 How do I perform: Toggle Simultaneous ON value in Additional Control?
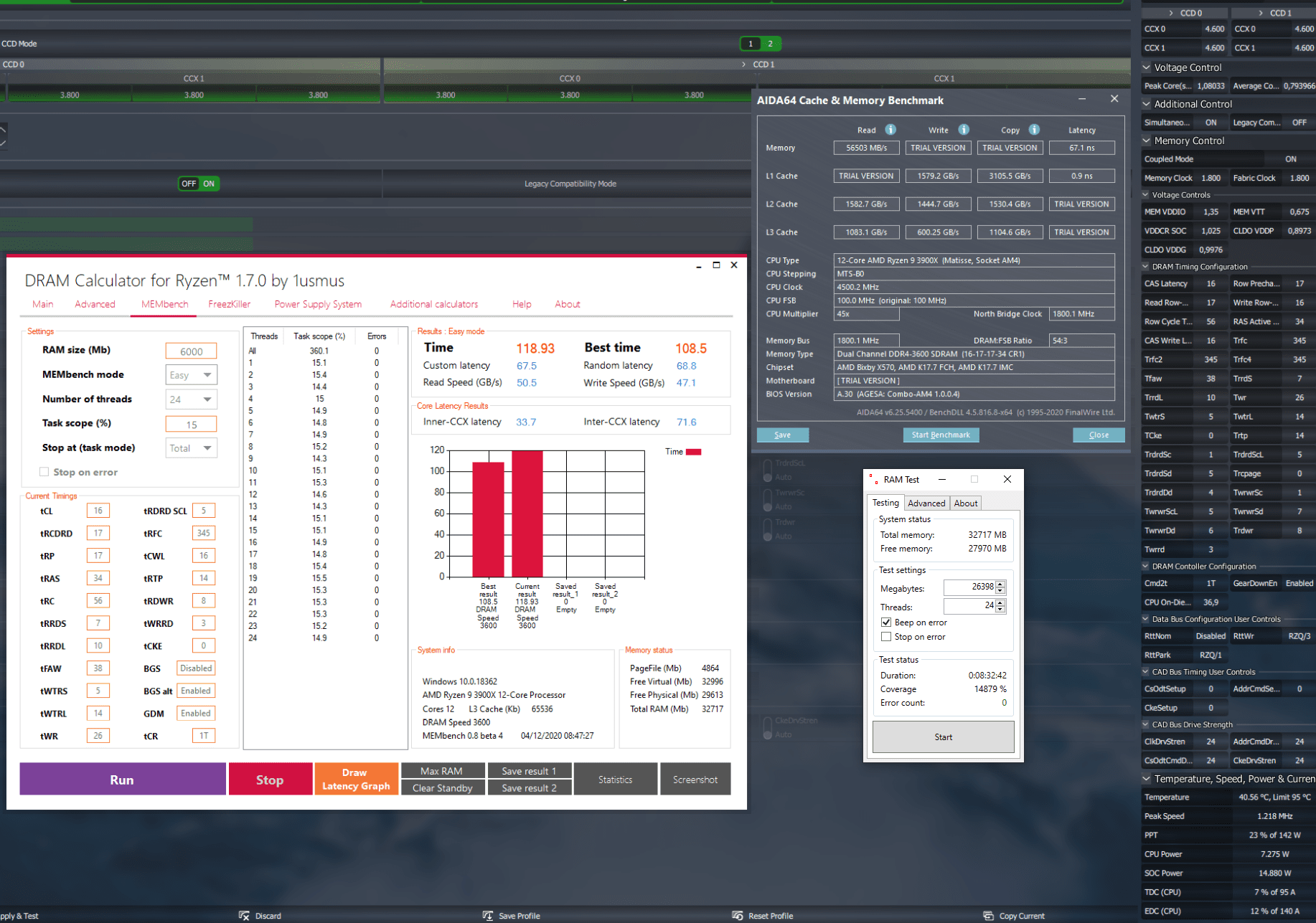1211,123
